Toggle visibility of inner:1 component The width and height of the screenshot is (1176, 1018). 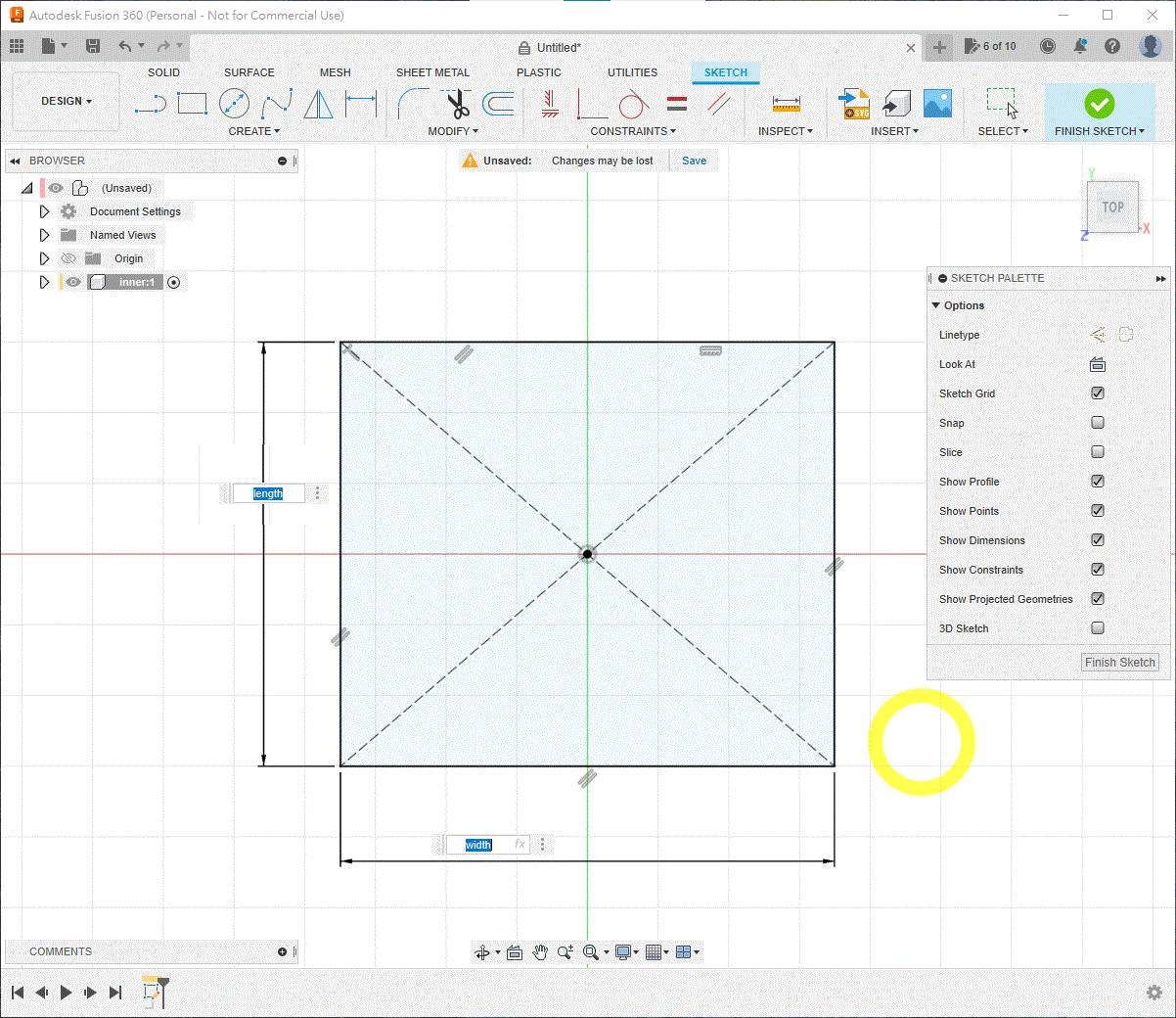tap(73, 282)
